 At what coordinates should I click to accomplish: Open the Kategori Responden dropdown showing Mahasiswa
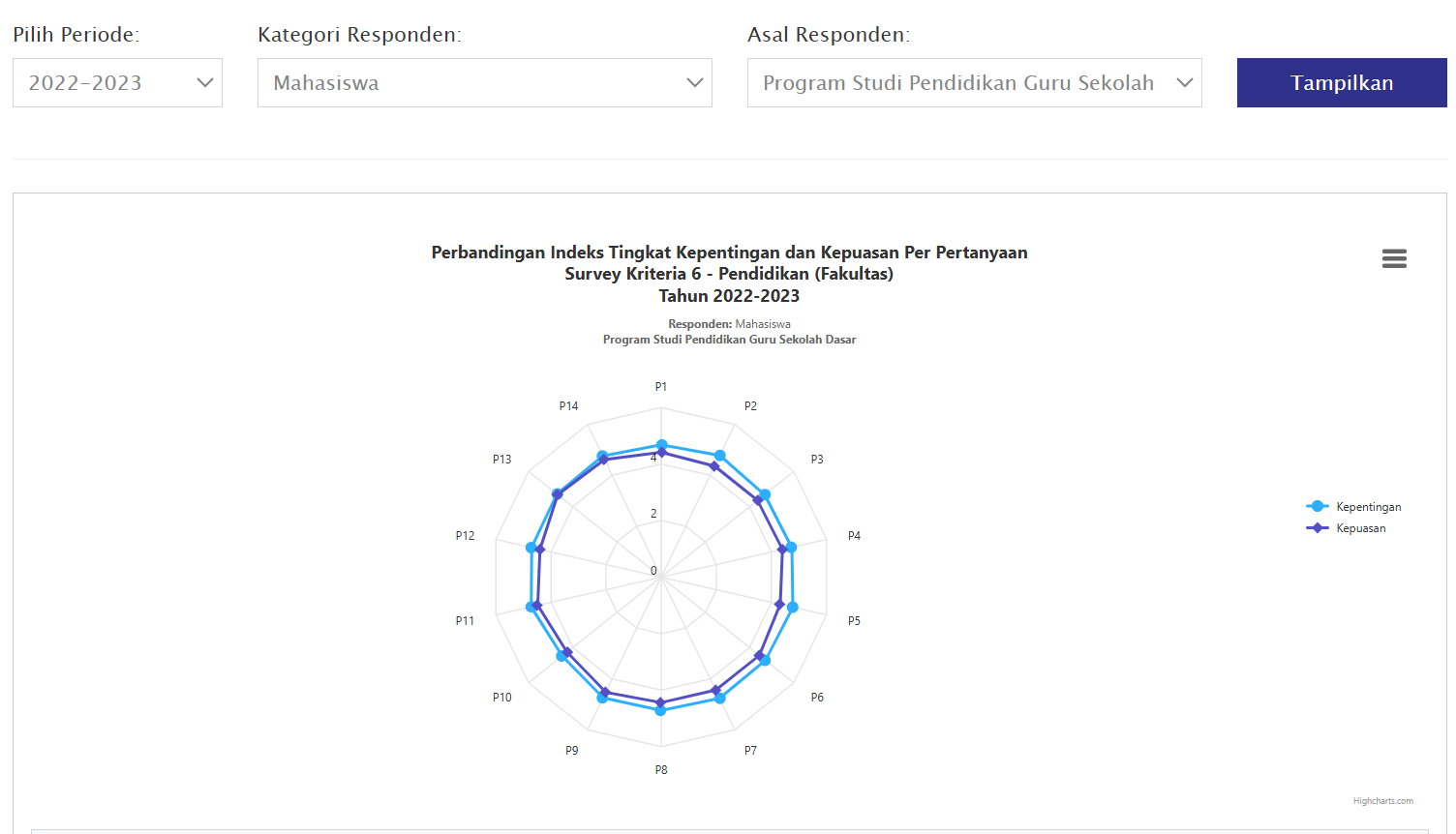pos(485,83)
